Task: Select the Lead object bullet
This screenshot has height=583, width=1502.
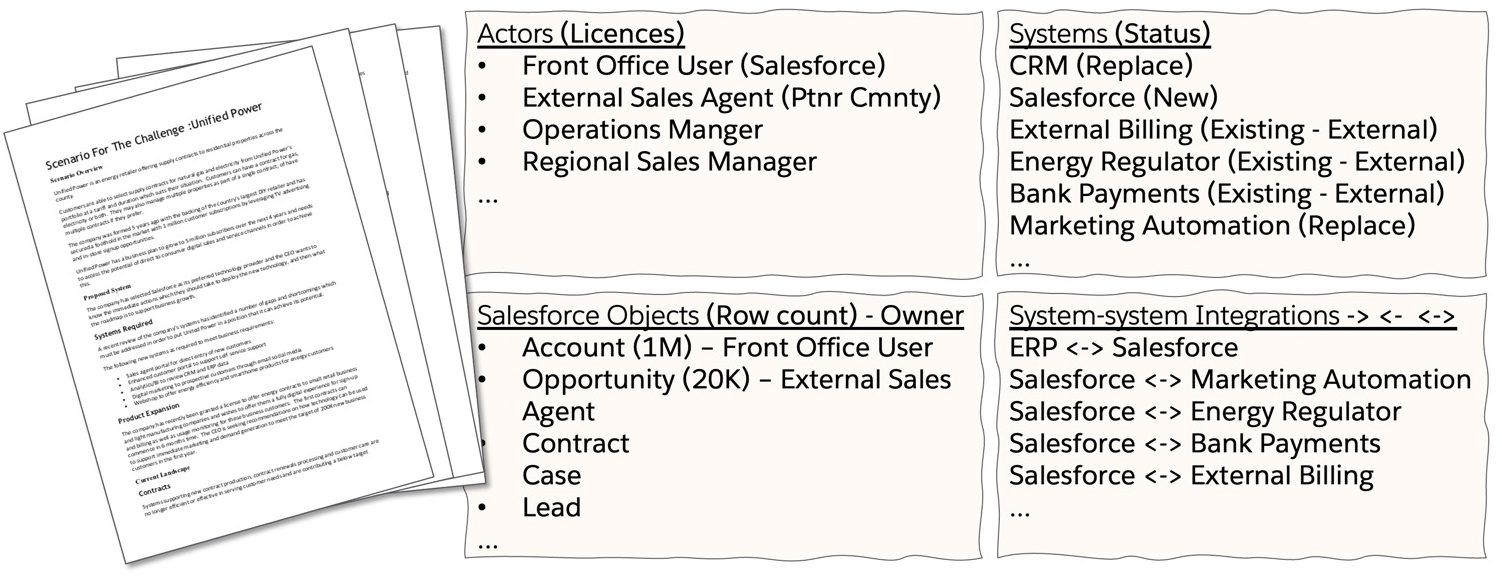Action: [x=551, y=507]
